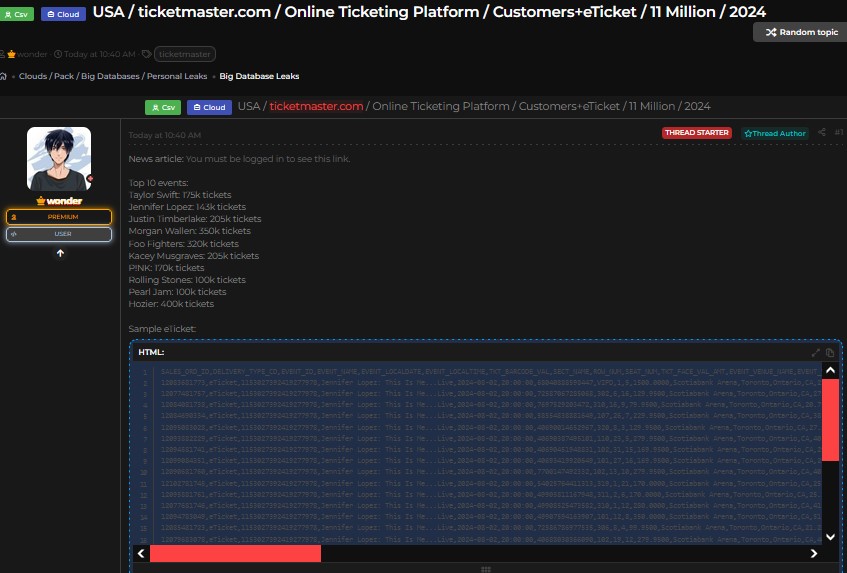
Task: Click the post's Today at 10:40 AM timestamp
Action: point(165,135)
